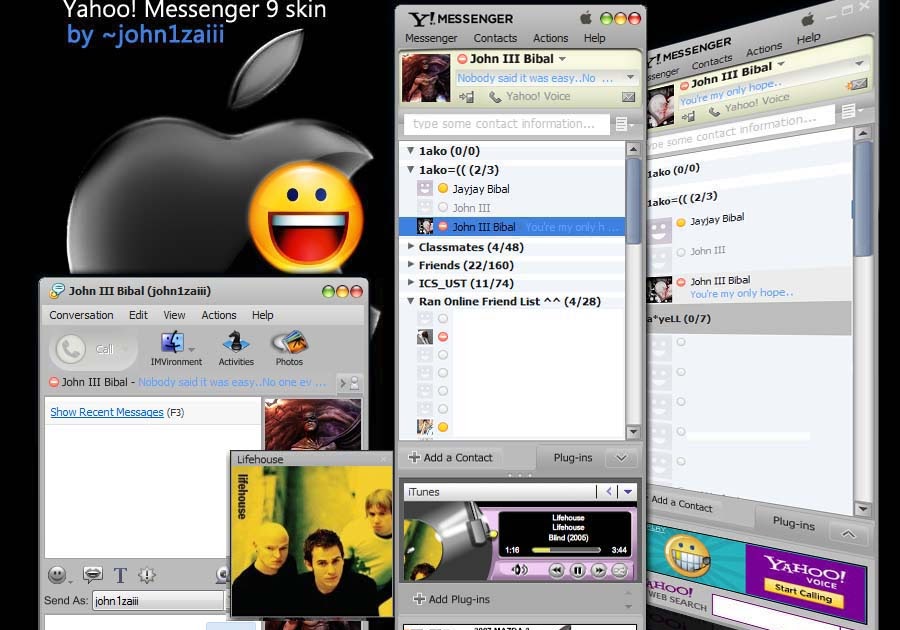Click Add a Contact in the center Messenger

(x=451, y=458)
